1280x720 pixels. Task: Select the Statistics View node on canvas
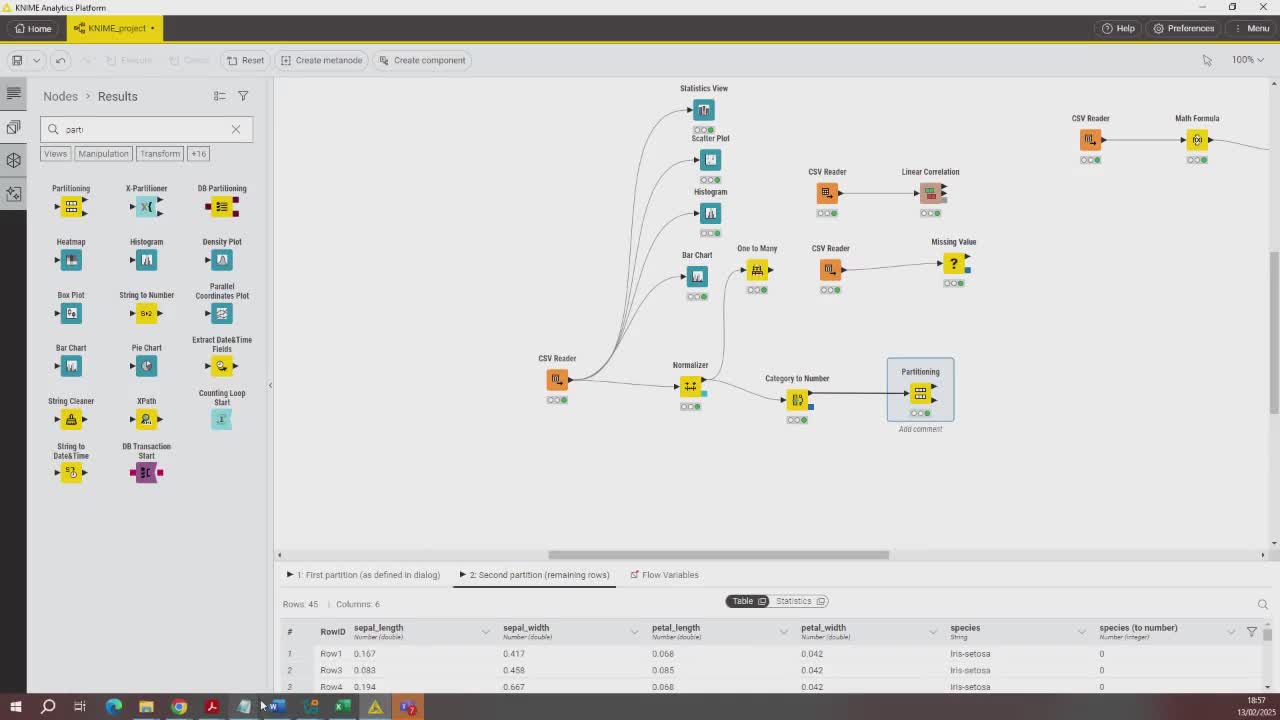point(704,110)
